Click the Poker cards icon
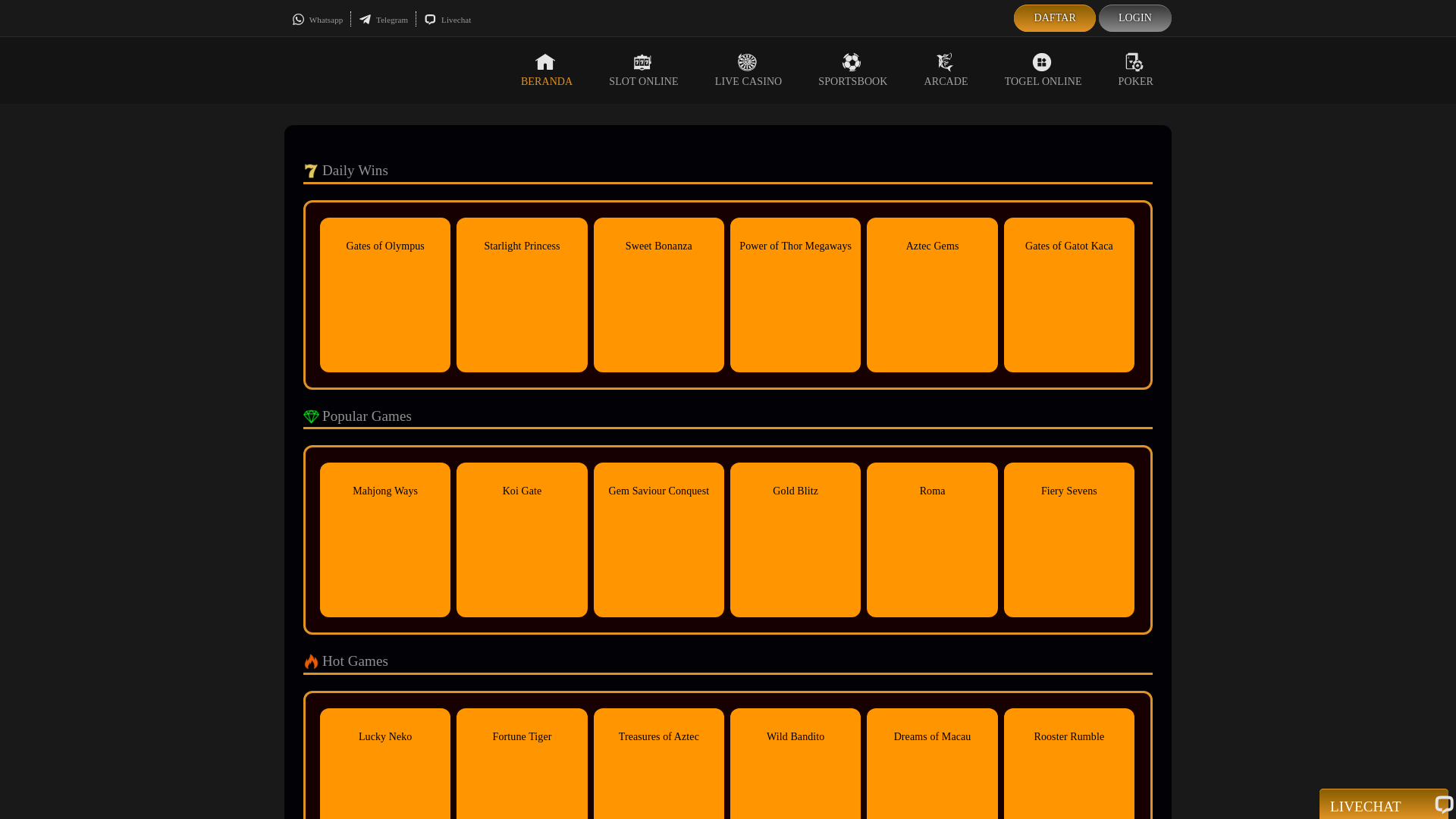Screen dimensions: 1456x819 tap(1134, 62)
